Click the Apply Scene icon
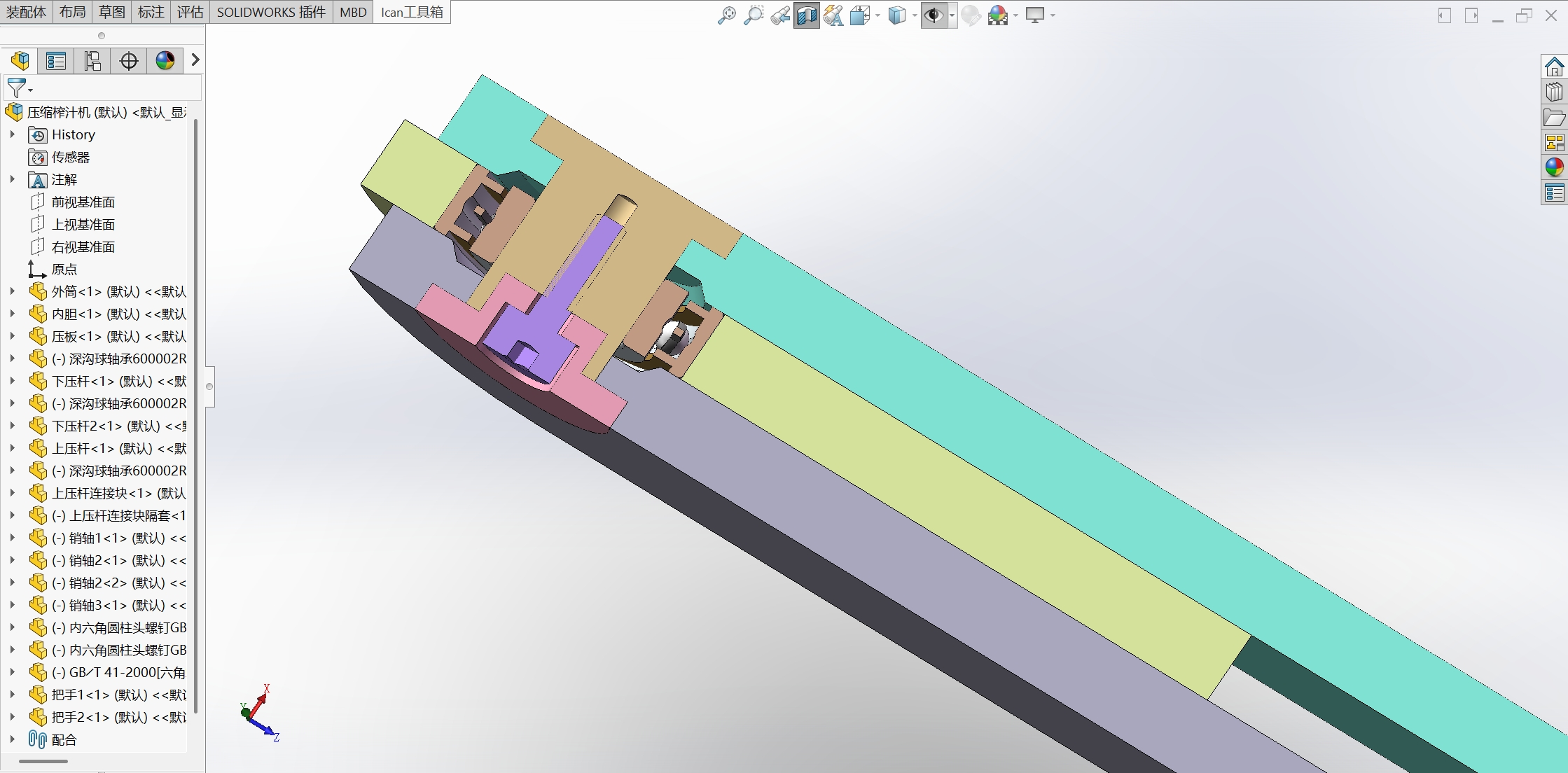 [998, 15]
